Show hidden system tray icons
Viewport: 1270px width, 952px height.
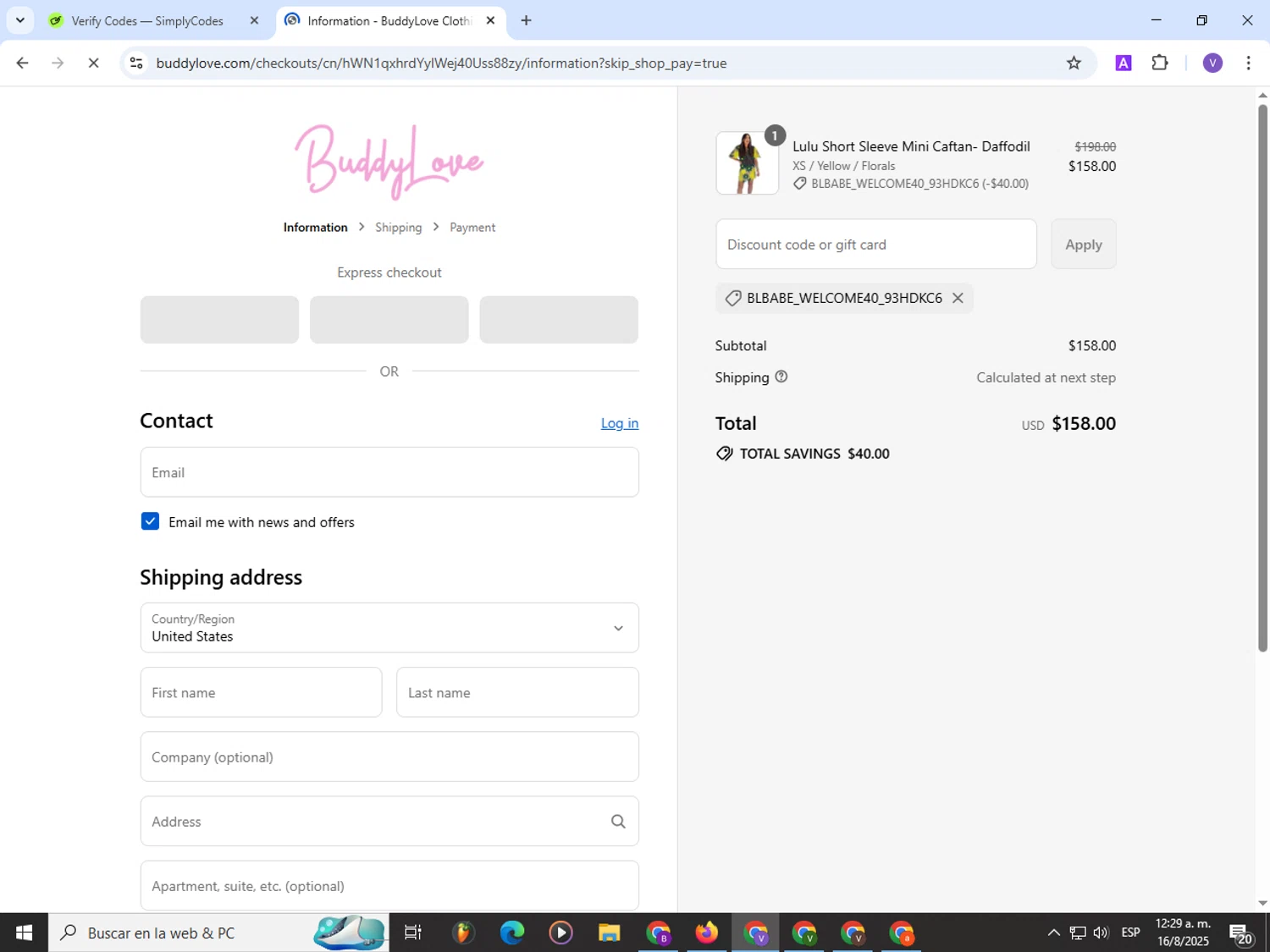click(x=1053, y=933)
